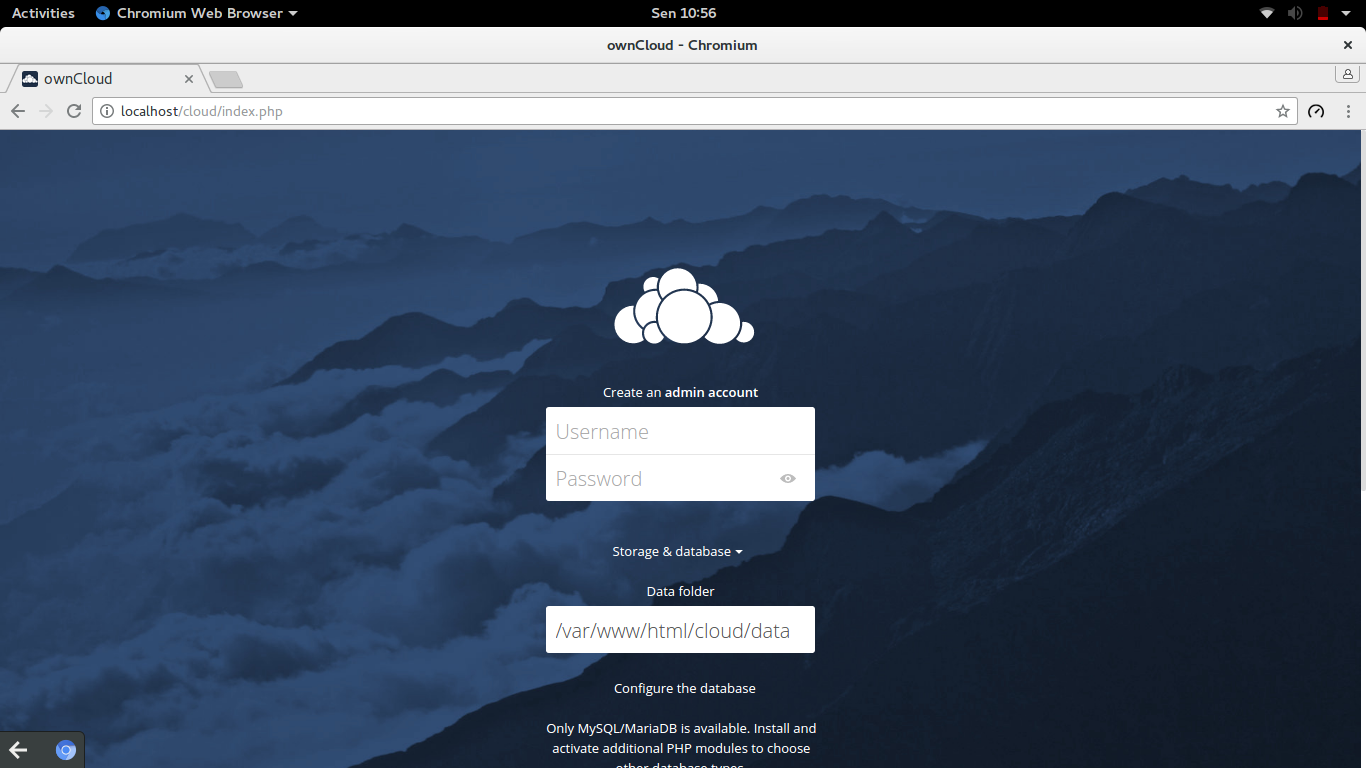This screenshot has height=768, width=1366.
Task: Click the Chromium icon in the bottom dock
Action: pos(65,749)
